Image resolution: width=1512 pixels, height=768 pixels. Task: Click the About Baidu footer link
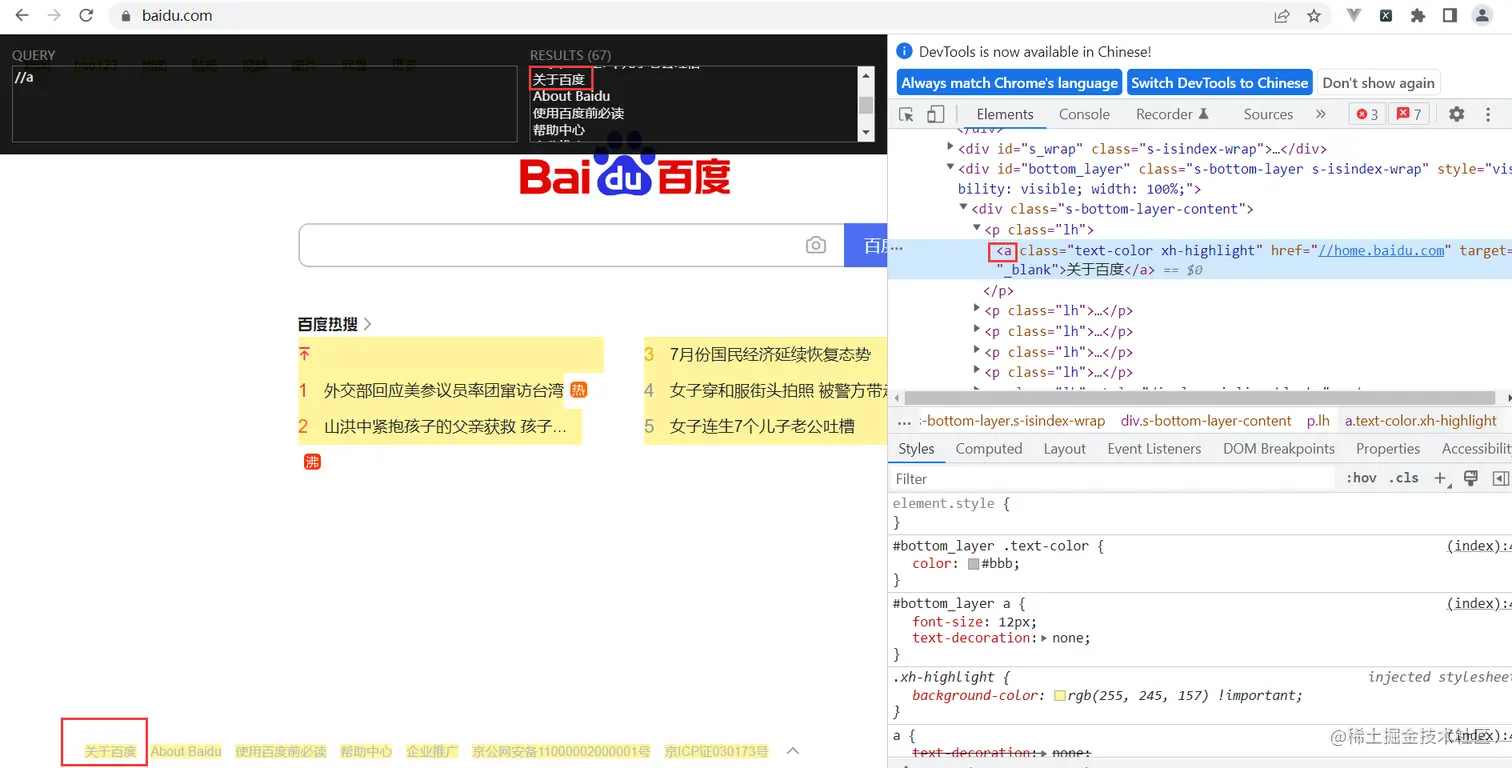(x=186, y=751)
